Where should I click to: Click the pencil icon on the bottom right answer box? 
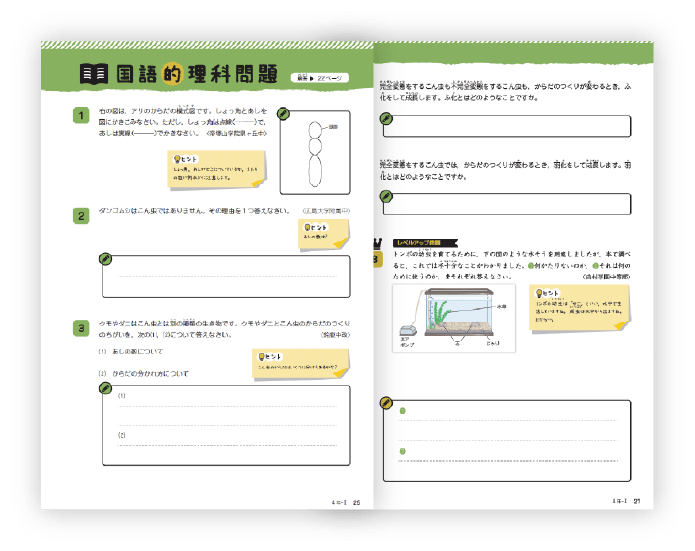[385, 402]
